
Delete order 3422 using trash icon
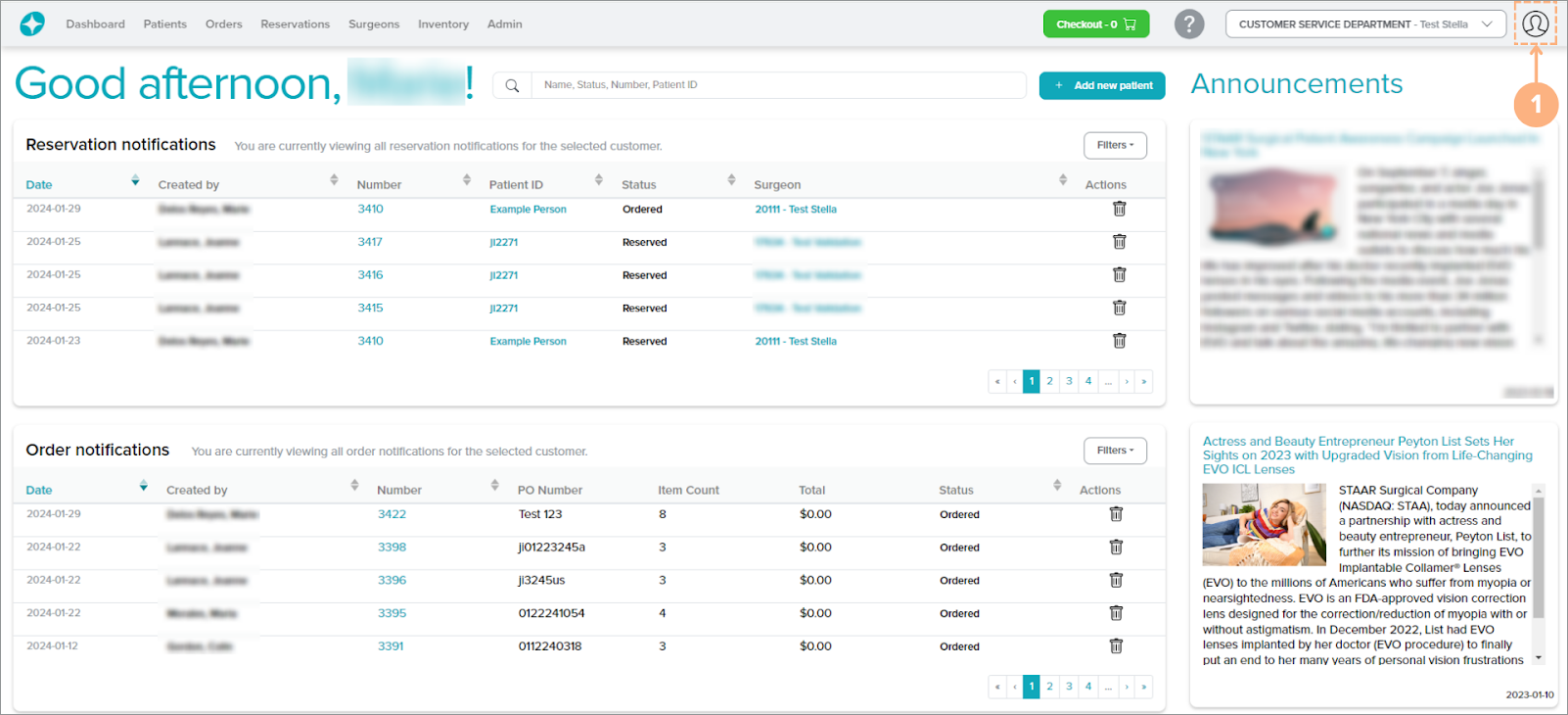point(1116,514)
